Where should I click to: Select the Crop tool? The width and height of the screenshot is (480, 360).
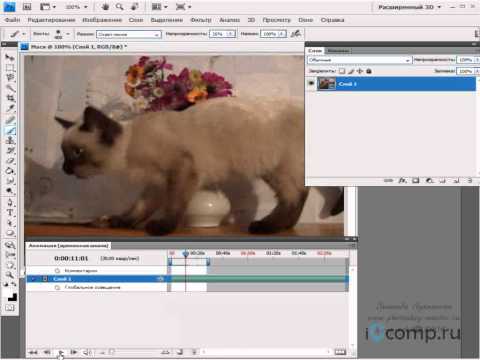(10, 98)
